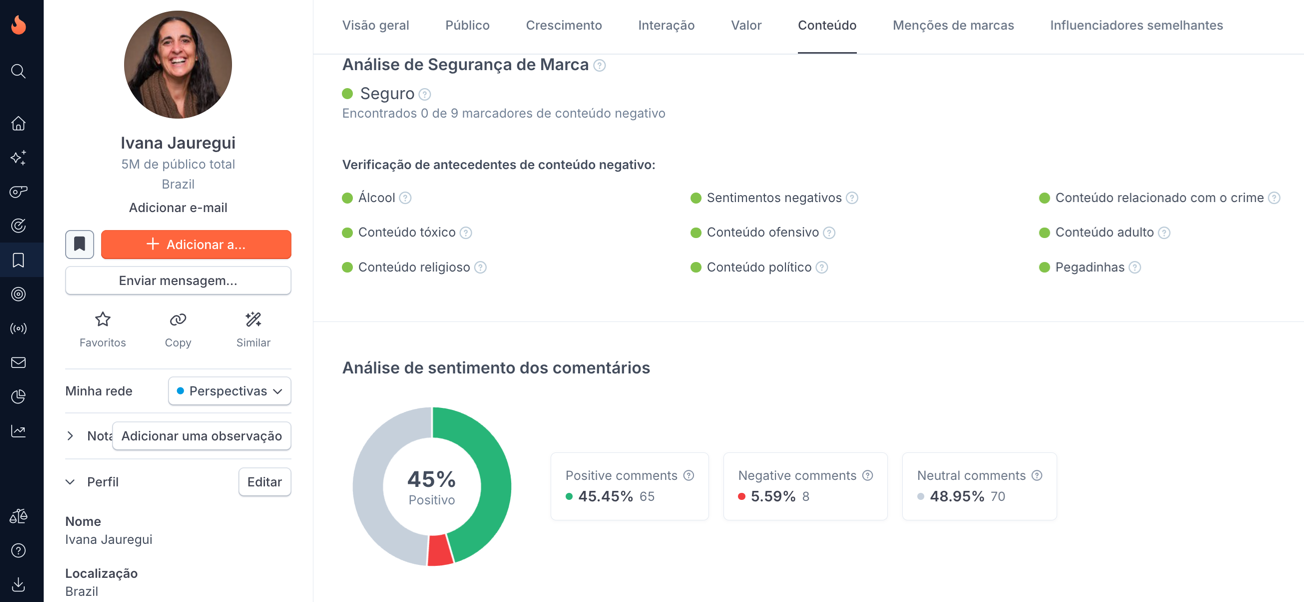1305x602 pixels.
Task: Click Ivana Jauregui's profile photo
Action: coord(178,65)
